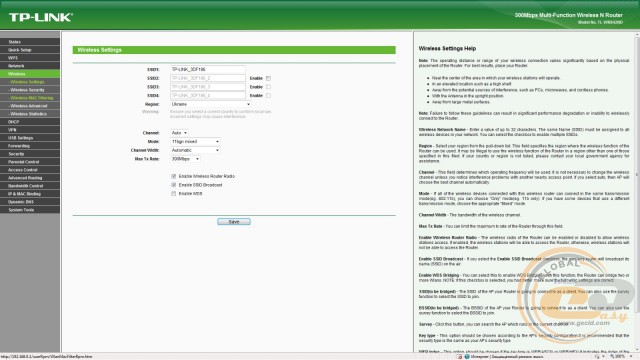
Task: Toggle Enable Wireless Router Radio checkbox
Action: 174,176
